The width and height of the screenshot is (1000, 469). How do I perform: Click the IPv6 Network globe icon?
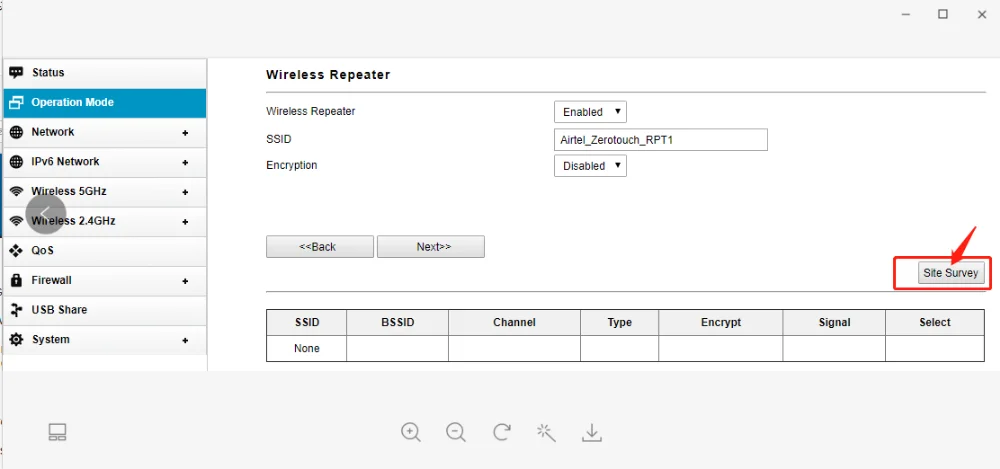tap(17, 161)
